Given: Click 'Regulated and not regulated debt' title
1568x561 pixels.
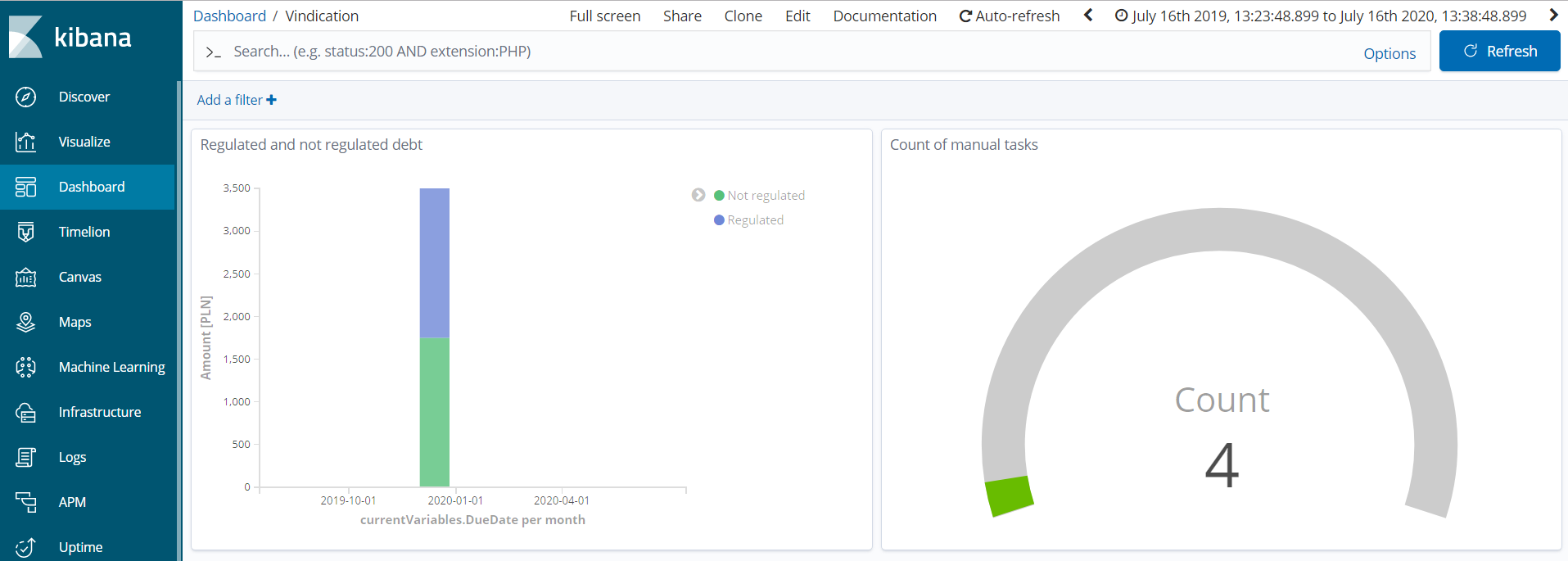Looking at the screenshot, I should pyautogui.click(x=311, y=145).
